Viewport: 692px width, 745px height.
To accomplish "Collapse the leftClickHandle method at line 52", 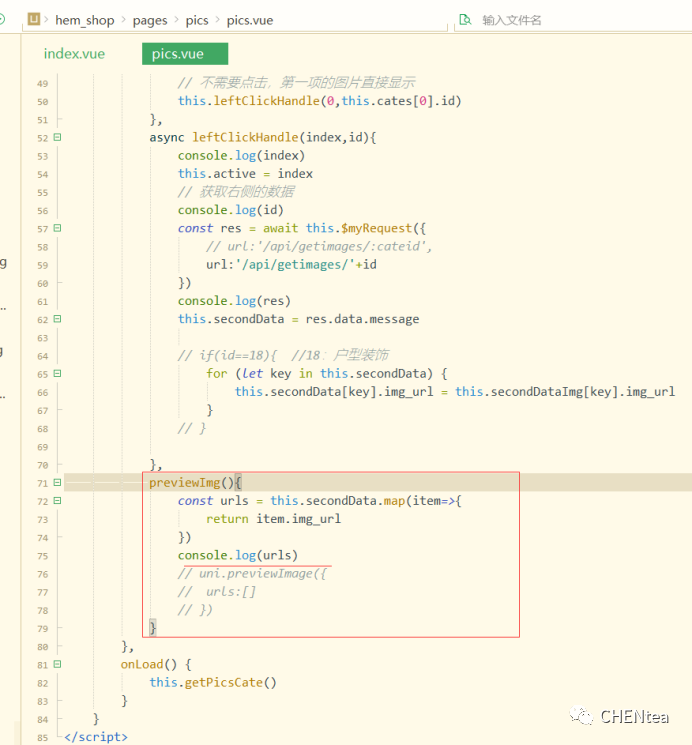I will pos(57,138).
